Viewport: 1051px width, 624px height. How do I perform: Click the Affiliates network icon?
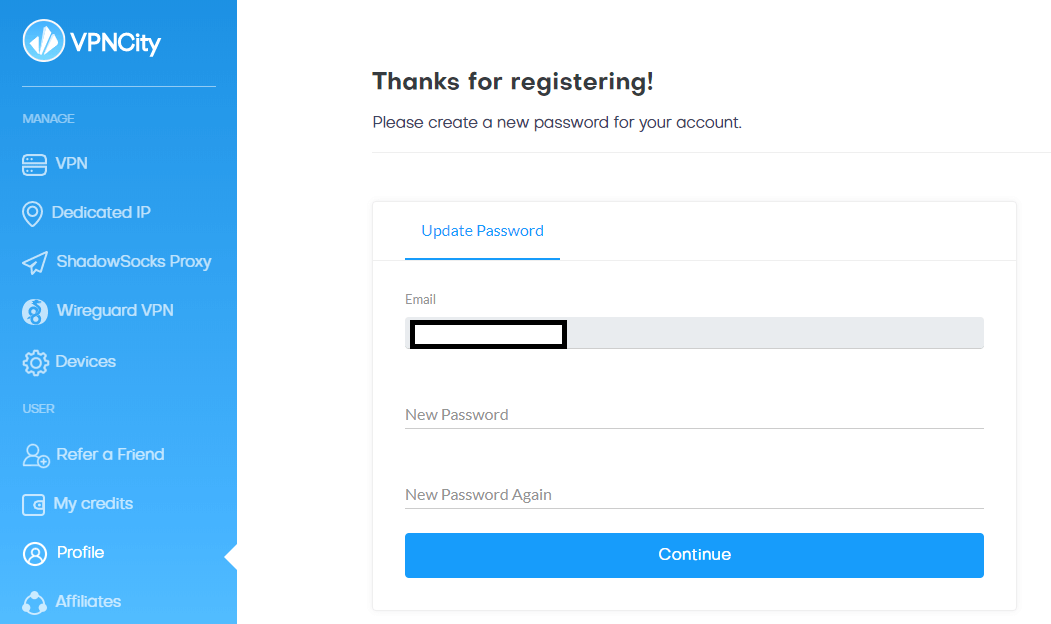(x=34, y=603)
